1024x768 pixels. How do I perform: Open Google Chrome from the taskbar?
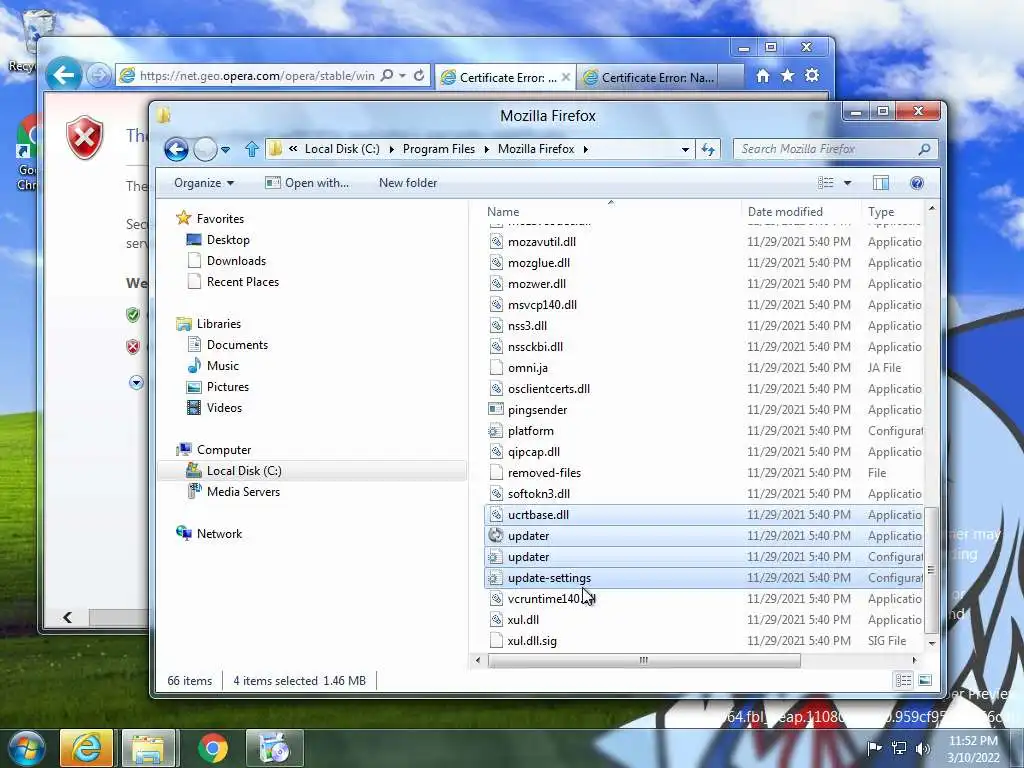213,748
